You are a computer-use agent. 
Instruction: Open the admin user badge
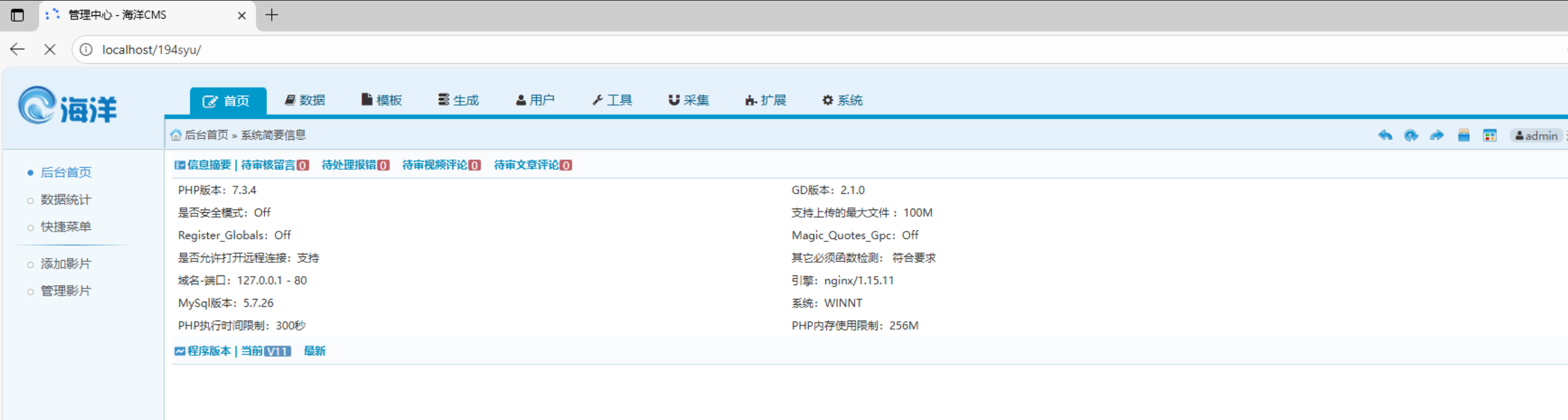coord(1536,136)
